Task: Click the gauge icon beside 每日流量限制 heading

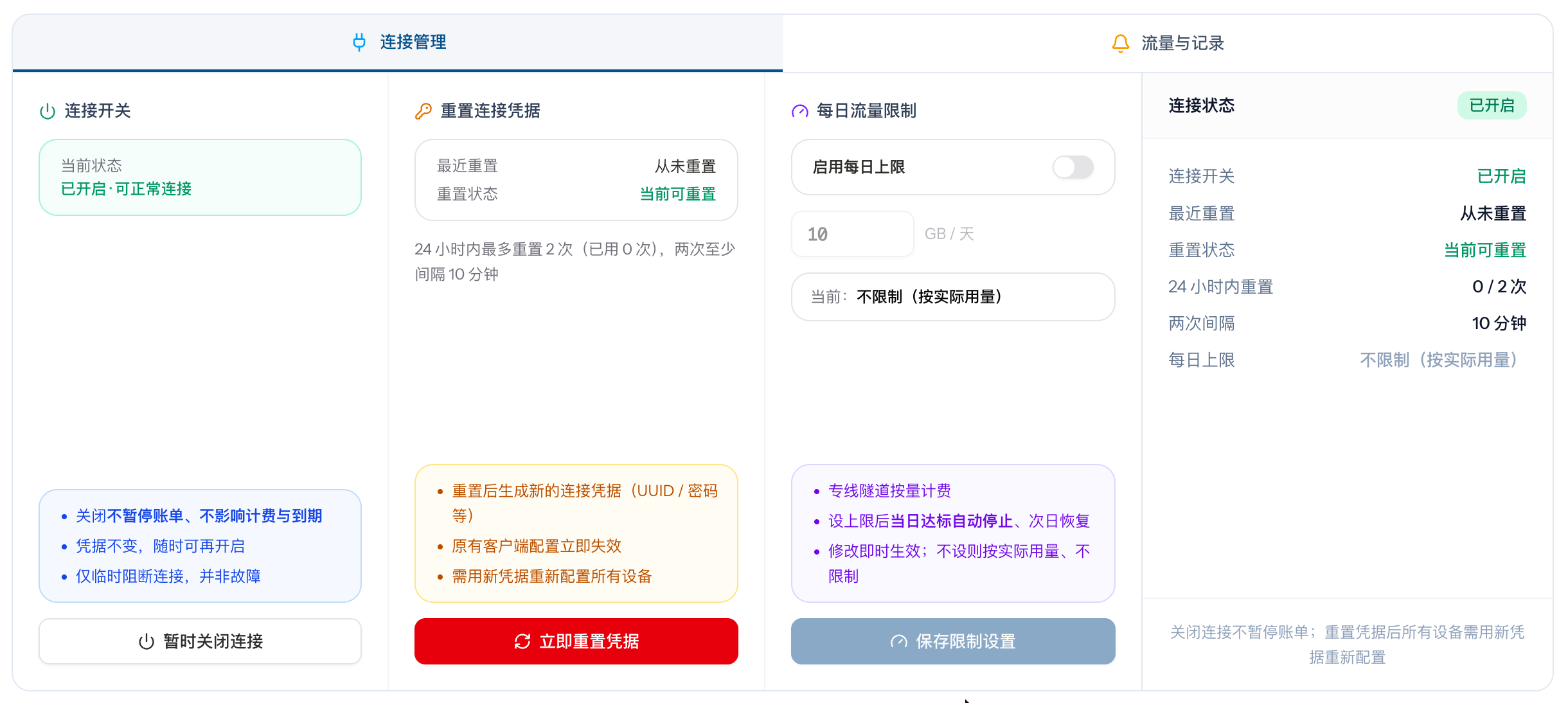Action: tap(800, 111)
